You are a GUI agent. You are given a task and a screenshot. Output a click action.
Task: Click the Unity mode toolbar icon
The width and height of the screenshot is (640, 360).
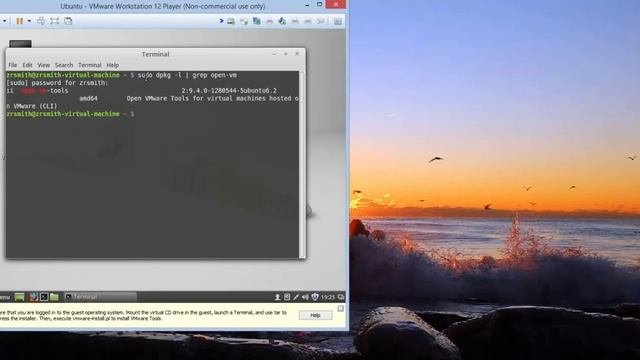pyautogui.click(x=68, y=21)
